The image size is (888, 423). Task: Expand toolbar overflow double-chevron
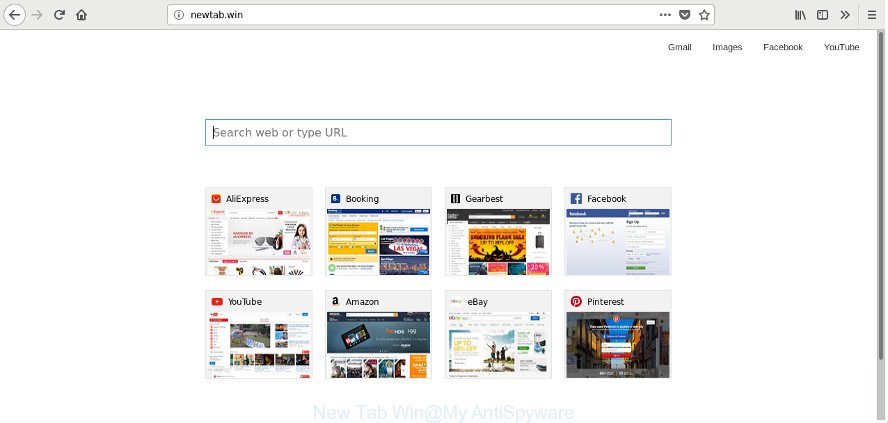[x=845, y=15]
